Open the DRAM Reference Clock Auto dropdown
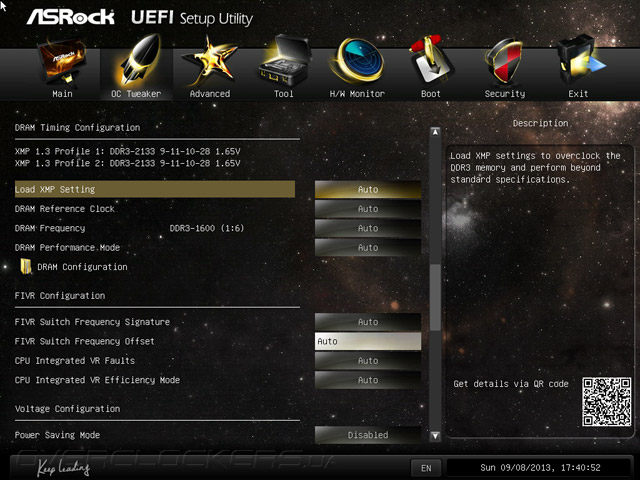This screenshot has width=640, height=480. coord(368,209)
